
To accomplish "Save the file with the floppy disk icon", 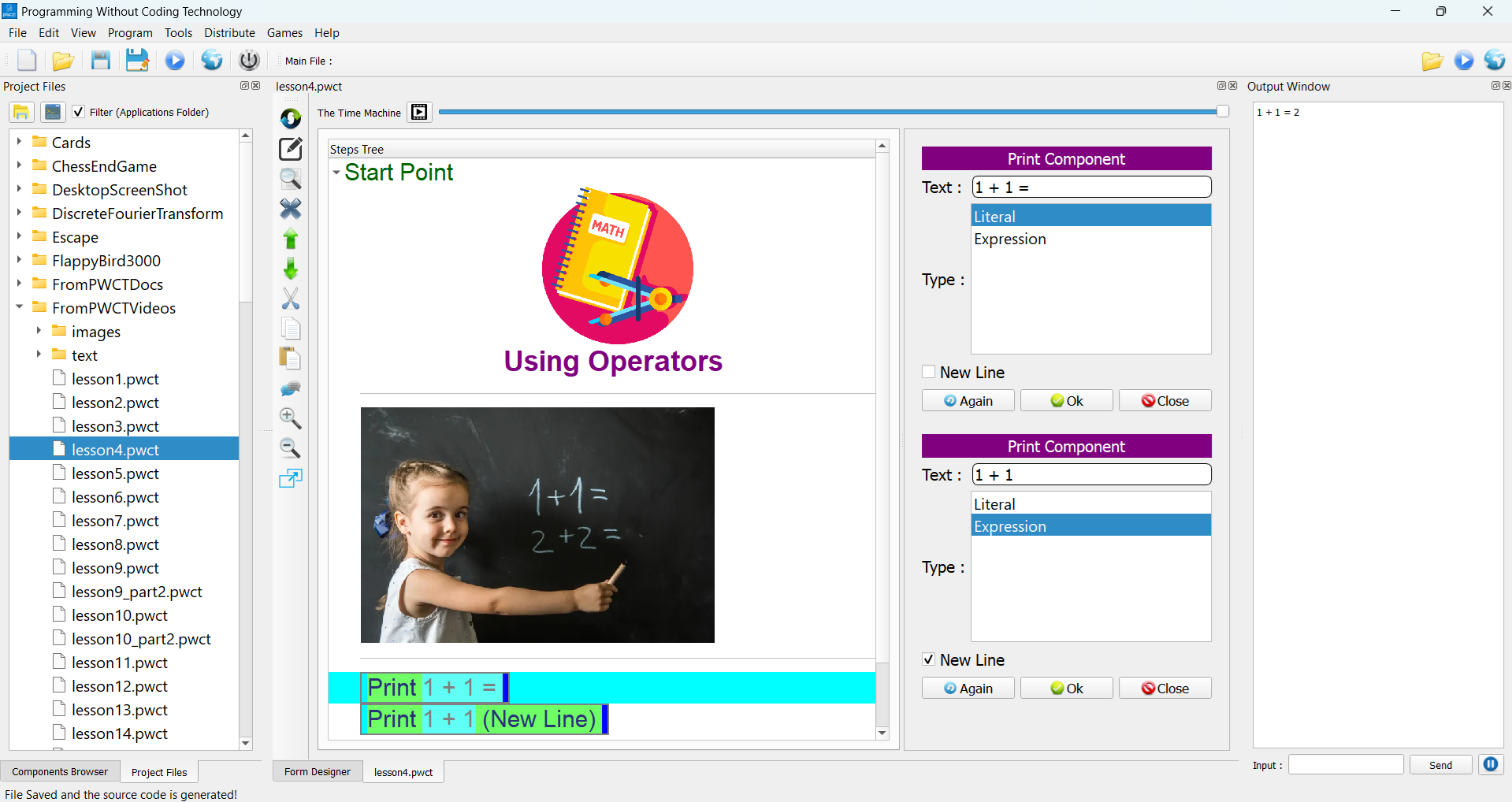I will click(101, 61).
